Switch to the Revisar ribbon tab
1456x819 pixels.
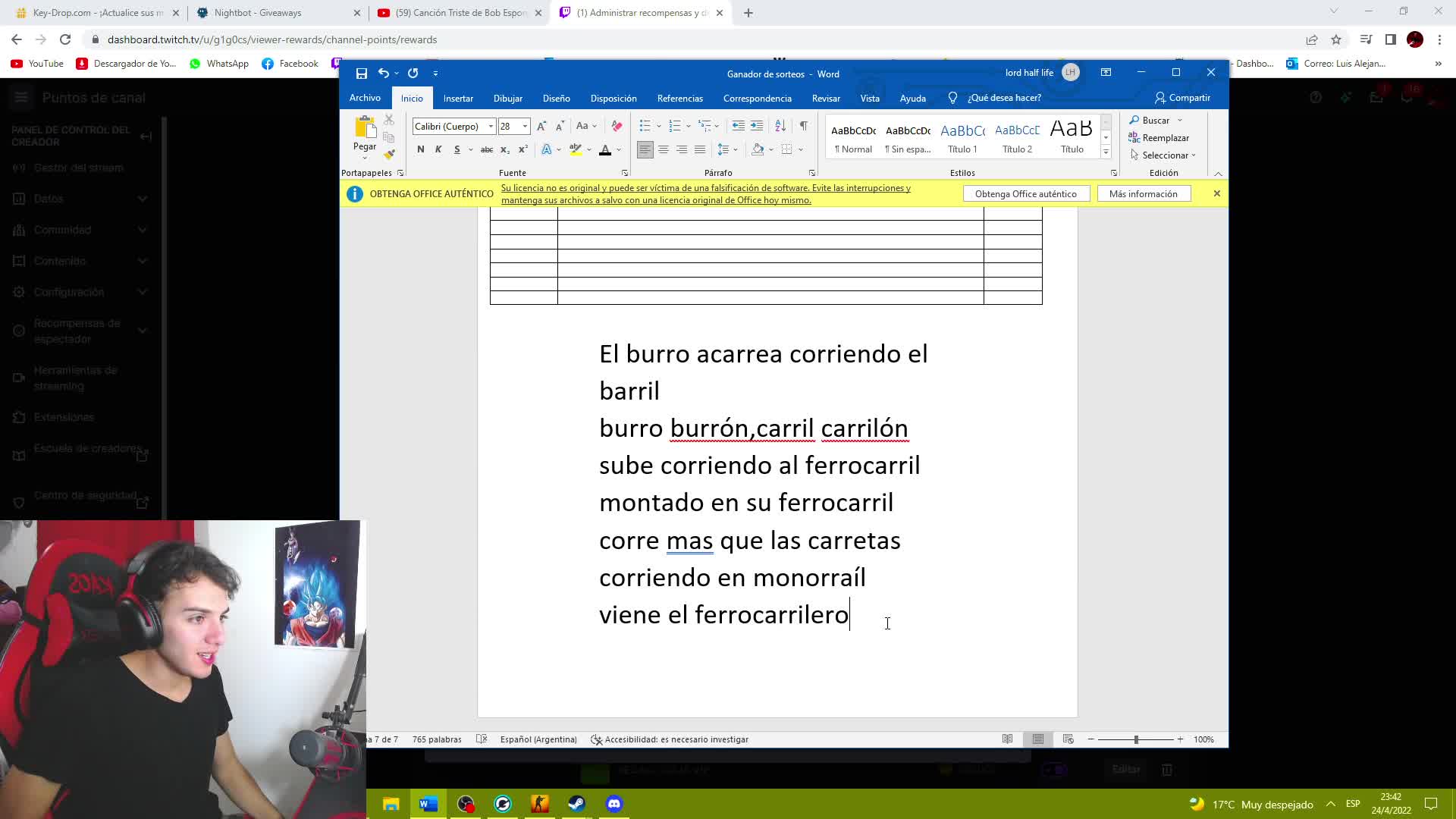pyautogui.click(x=826, y=99)
